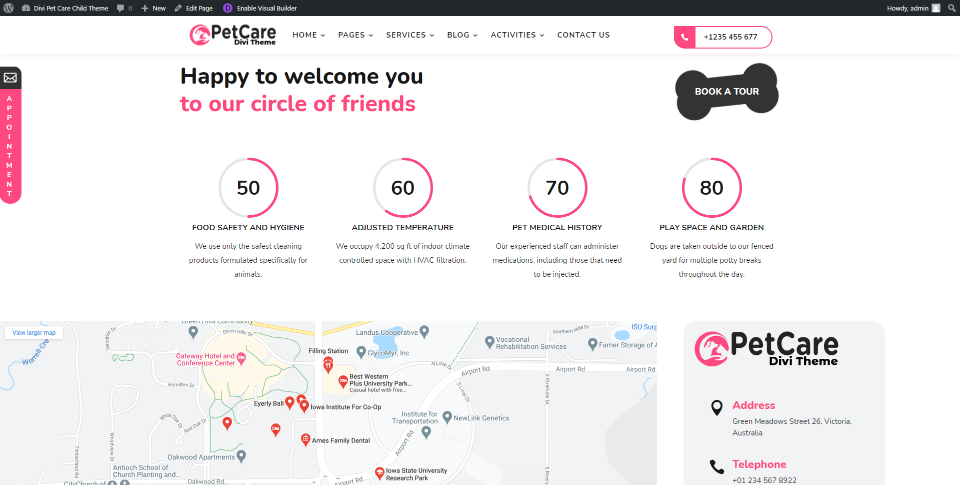Select the Ames Family Dental map pin
The height and width of the screenshot is (485, 960).
click(306, 439)
